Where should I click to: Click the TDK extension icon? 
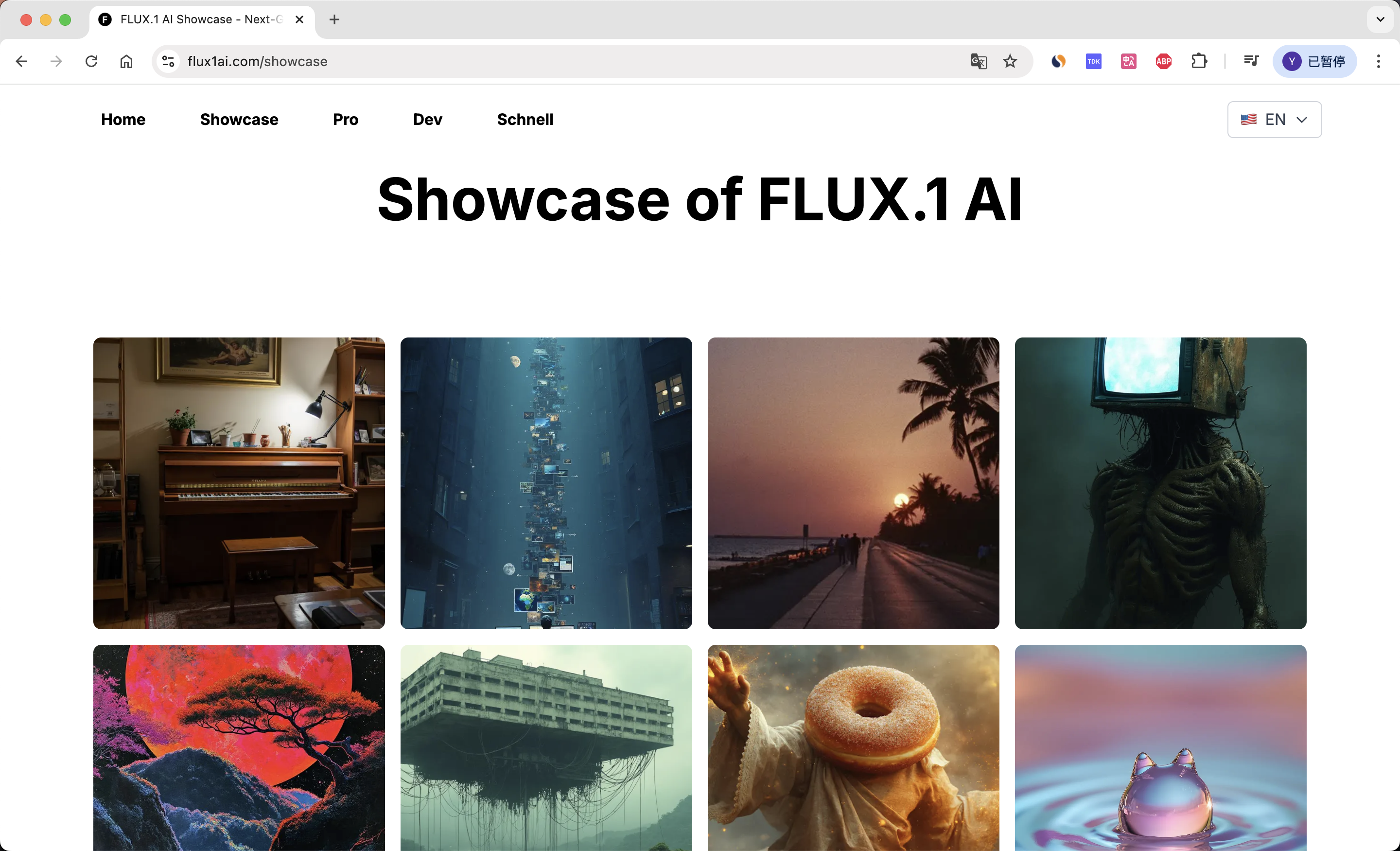pyautogui.click(x=1093, y=61)
